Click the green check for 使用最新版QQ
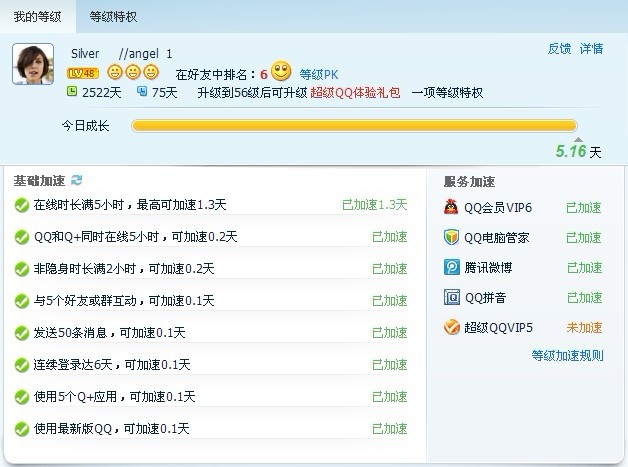 [x=22, y=430]
